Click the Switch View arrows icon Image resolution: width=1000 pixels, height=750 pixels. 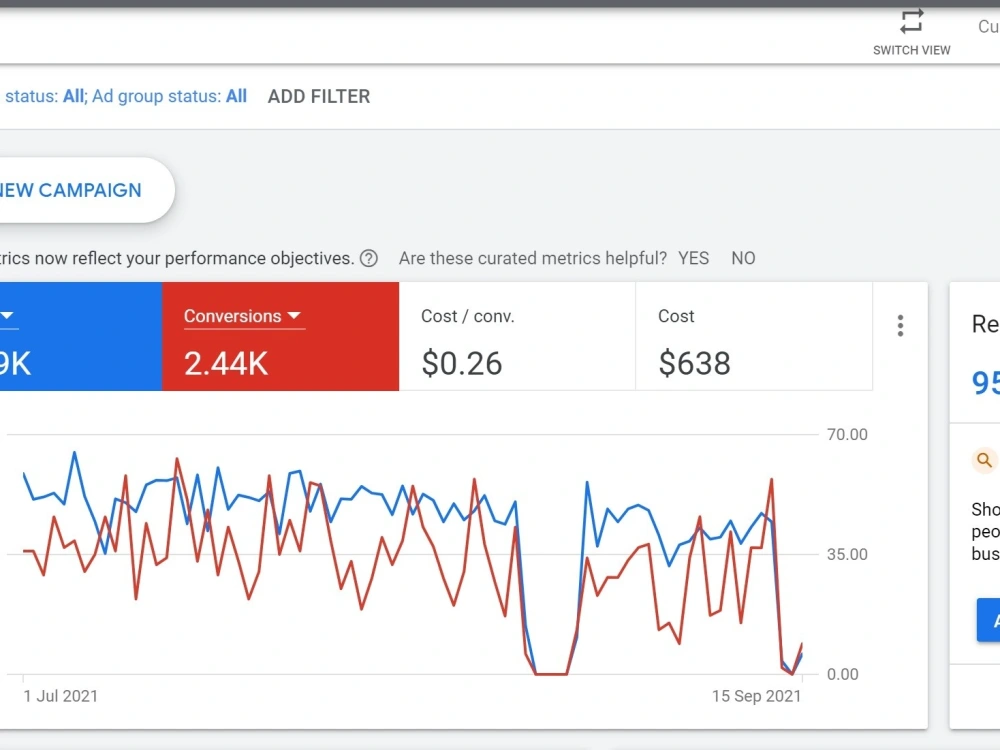point(911,21)
